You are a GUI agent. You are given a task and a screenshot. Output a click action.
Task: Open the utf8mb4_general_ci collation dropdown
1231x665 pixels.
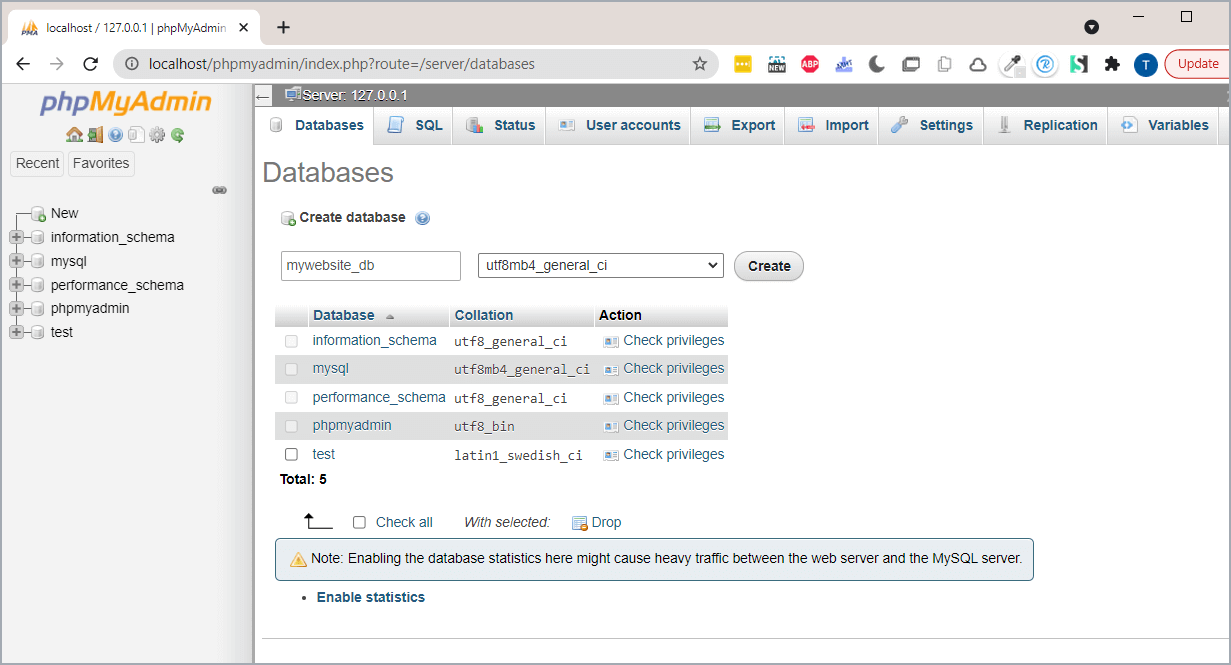pos(600,266)
